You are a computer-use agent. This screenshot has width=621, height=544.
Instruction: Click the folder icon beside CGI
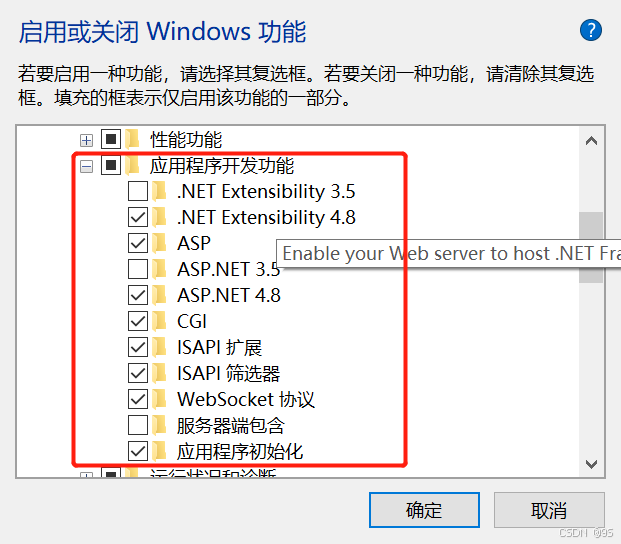[160, 321]
